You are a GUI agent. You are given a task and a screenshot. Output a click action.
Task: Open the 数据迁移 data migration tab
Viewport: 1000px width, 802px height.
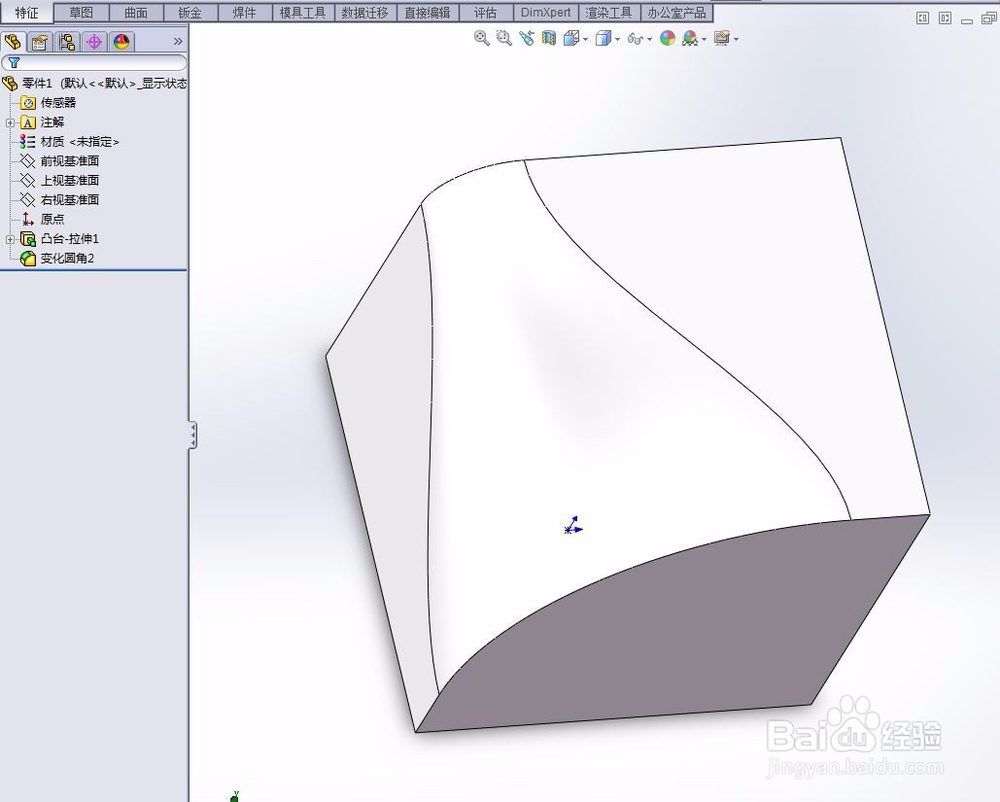(x=365, y=12)
